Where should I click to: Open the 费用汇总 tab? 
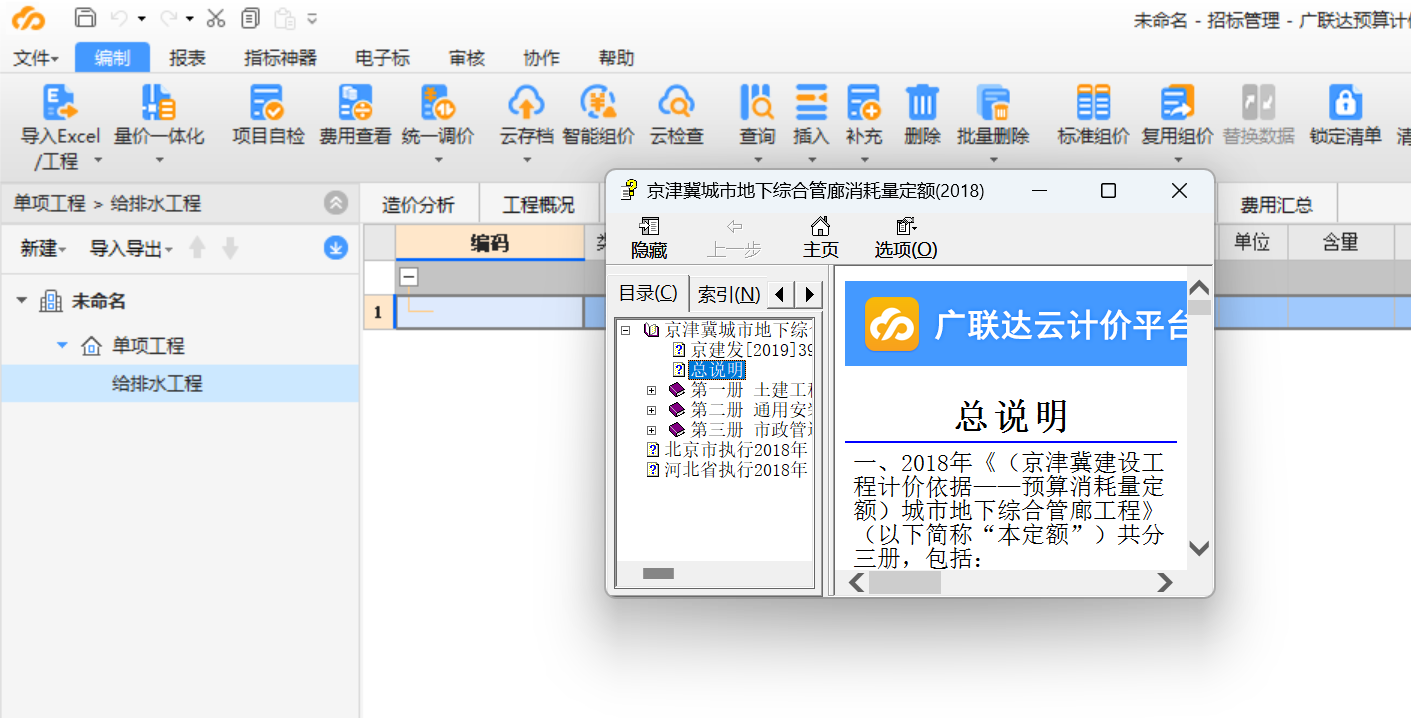point(1277,204)
